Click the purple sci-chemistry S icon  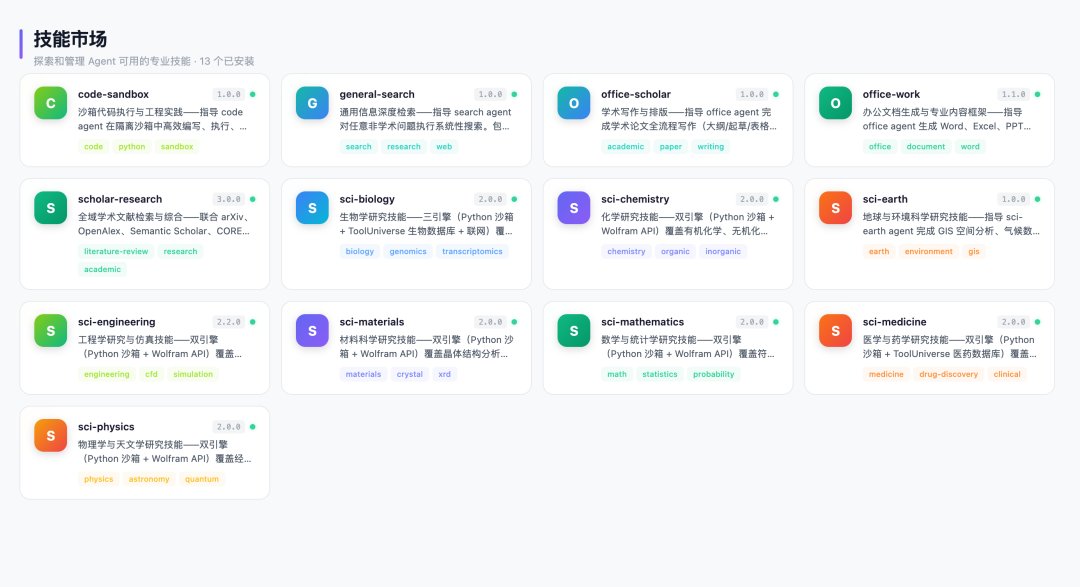coord(574,208)
